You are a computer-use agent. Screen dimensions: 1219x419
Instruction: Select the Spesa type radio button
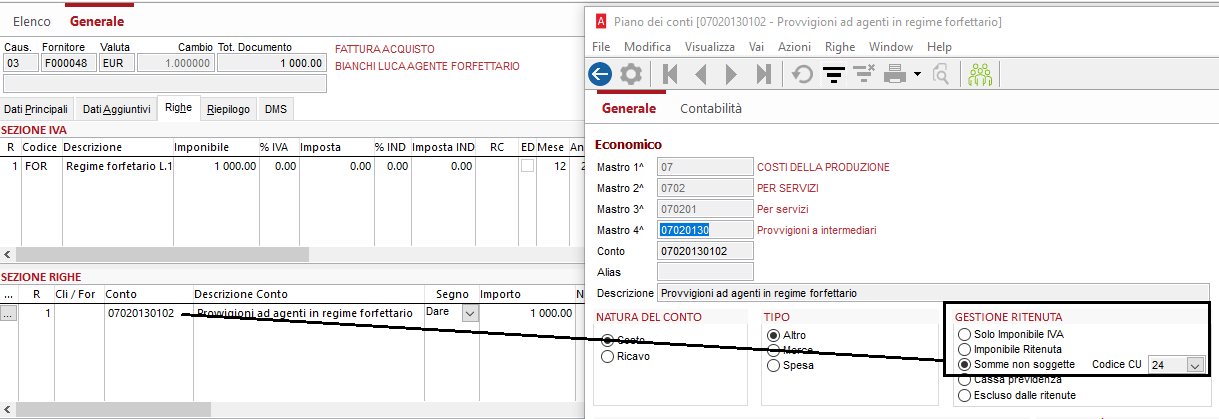[774, 365]
